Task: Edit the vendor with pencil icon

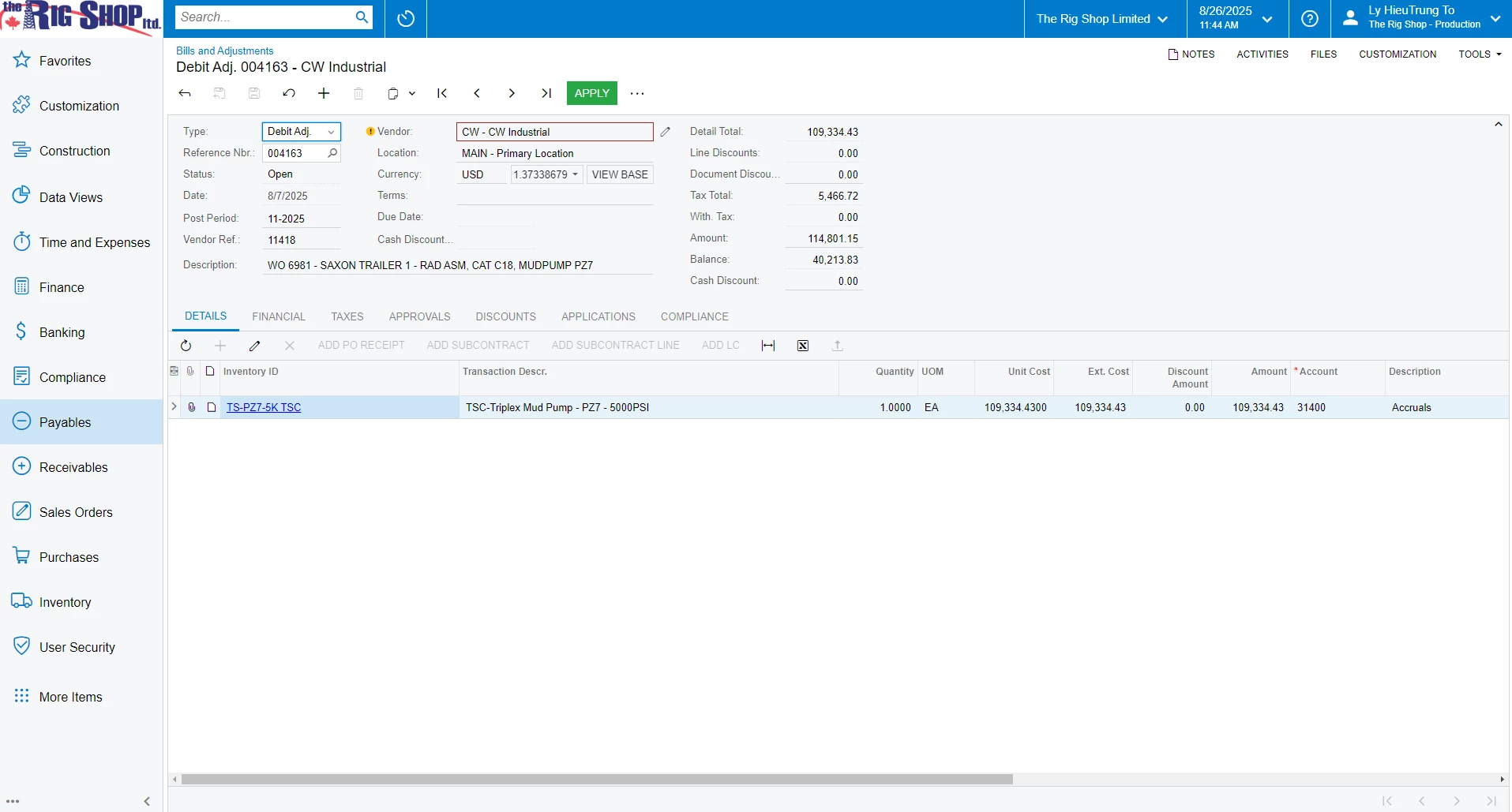Action: point(666,132)
